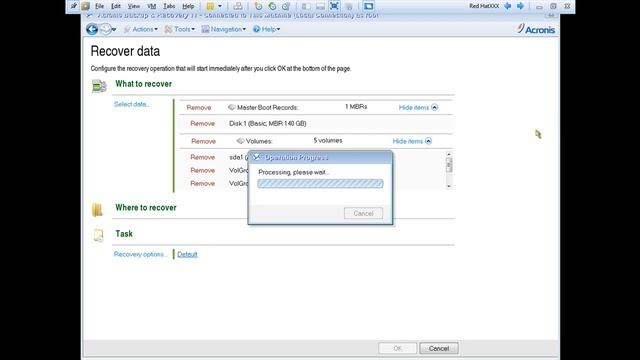Click the revert snapshot green icon
This screenshot has width=640, height=360.
tap(272, 6)
